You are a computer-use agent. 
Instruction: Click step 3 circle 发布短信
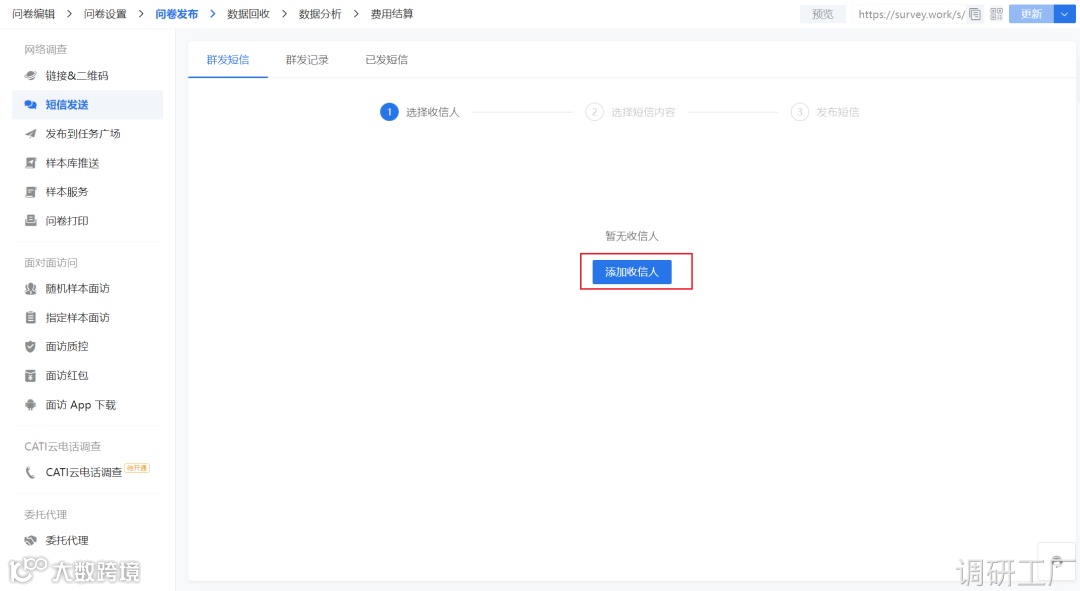(800, 112)
